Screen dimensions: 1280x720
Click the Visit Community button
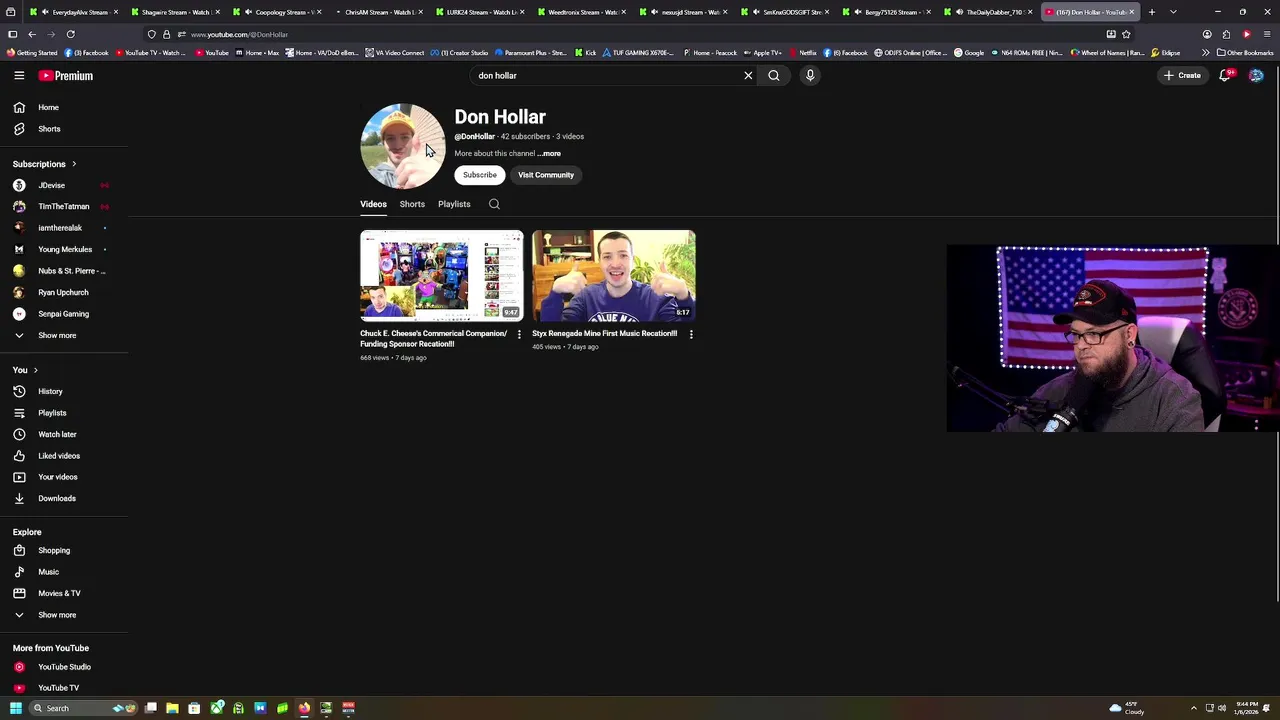[x=546, y=175]
